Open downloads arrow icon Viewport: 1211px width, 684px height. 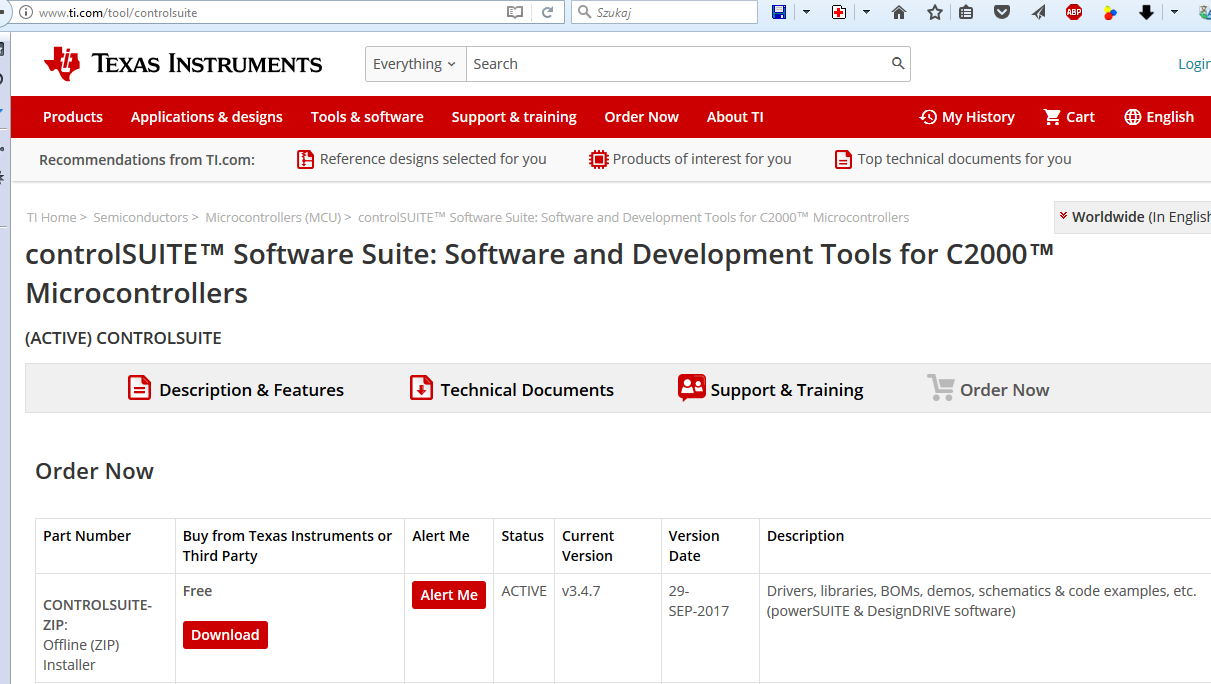click(x=1147, y=12)
